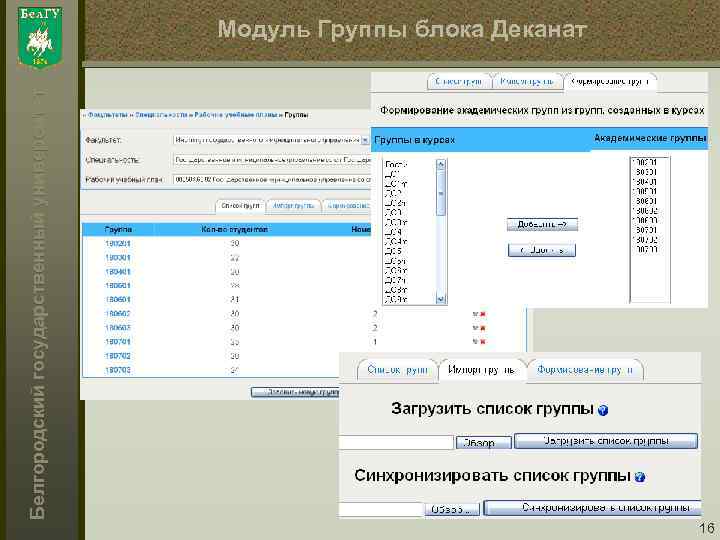
Task: Click up arrow of Группы в курсах list scrollbar
Action: (441, 164)
